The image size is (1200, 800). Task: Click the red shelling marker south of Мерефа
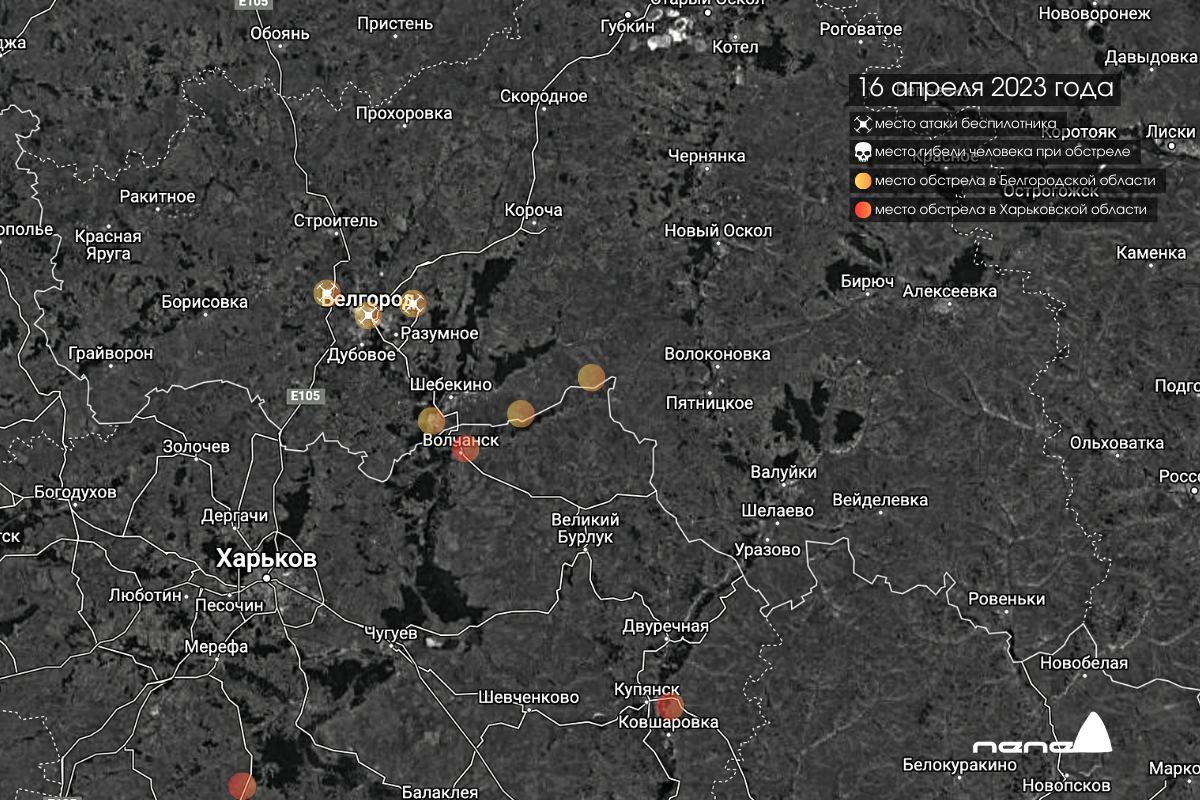click(x=242, y=786)
